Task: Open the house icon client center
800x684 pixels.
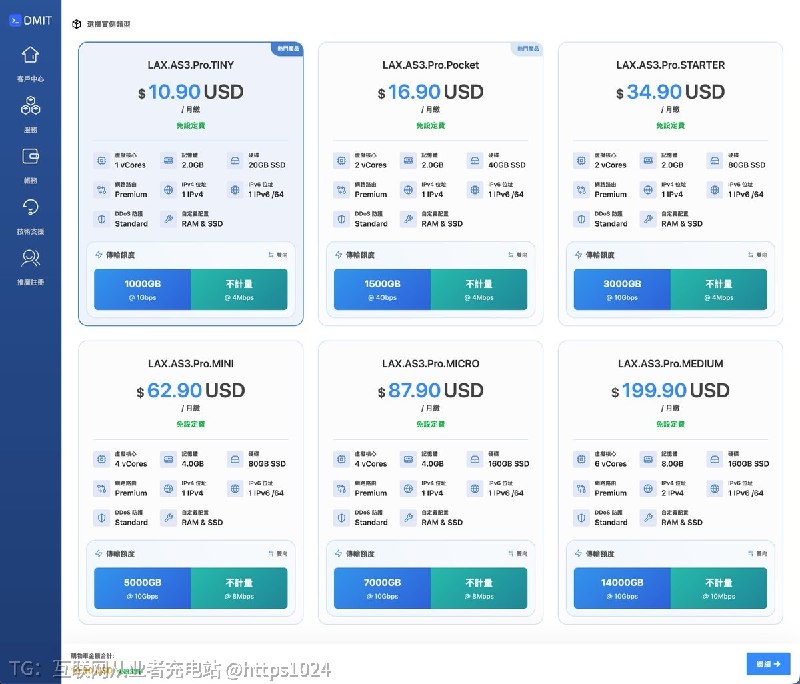Action: [30, 55]
